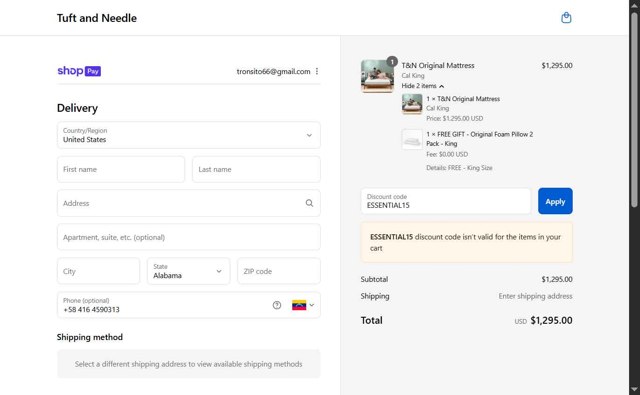The height and width of the screenshot is (395, 640).
Task: Click the invalid ESSENTIAL15 discount warning message
Action: tap(467, 242)
